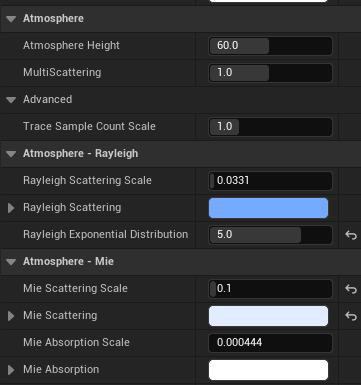Expand the Mie Scattering color property
Image resolution: width=361 pixels, height=385 pixels.
(x=11, y=316)
